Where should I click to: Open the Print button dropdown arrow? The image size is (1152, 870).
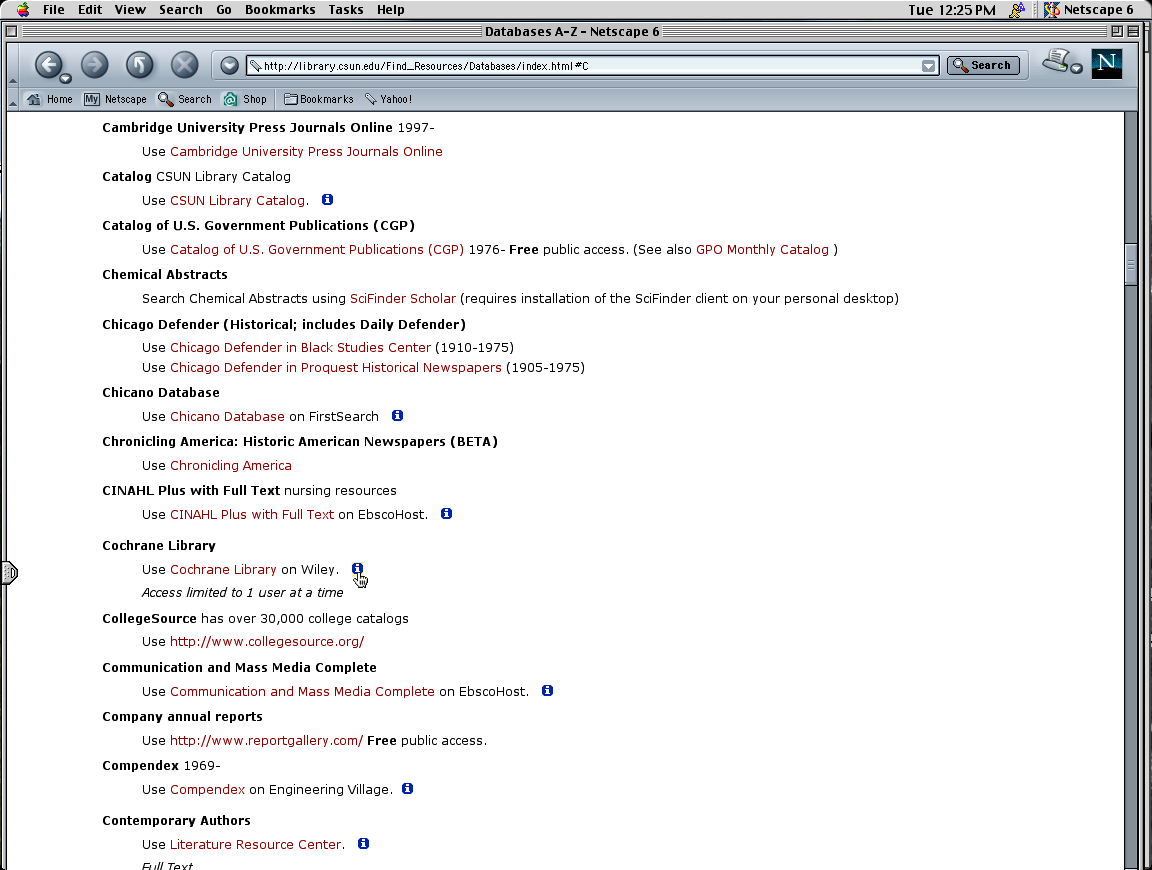(x=1076, y=68)
